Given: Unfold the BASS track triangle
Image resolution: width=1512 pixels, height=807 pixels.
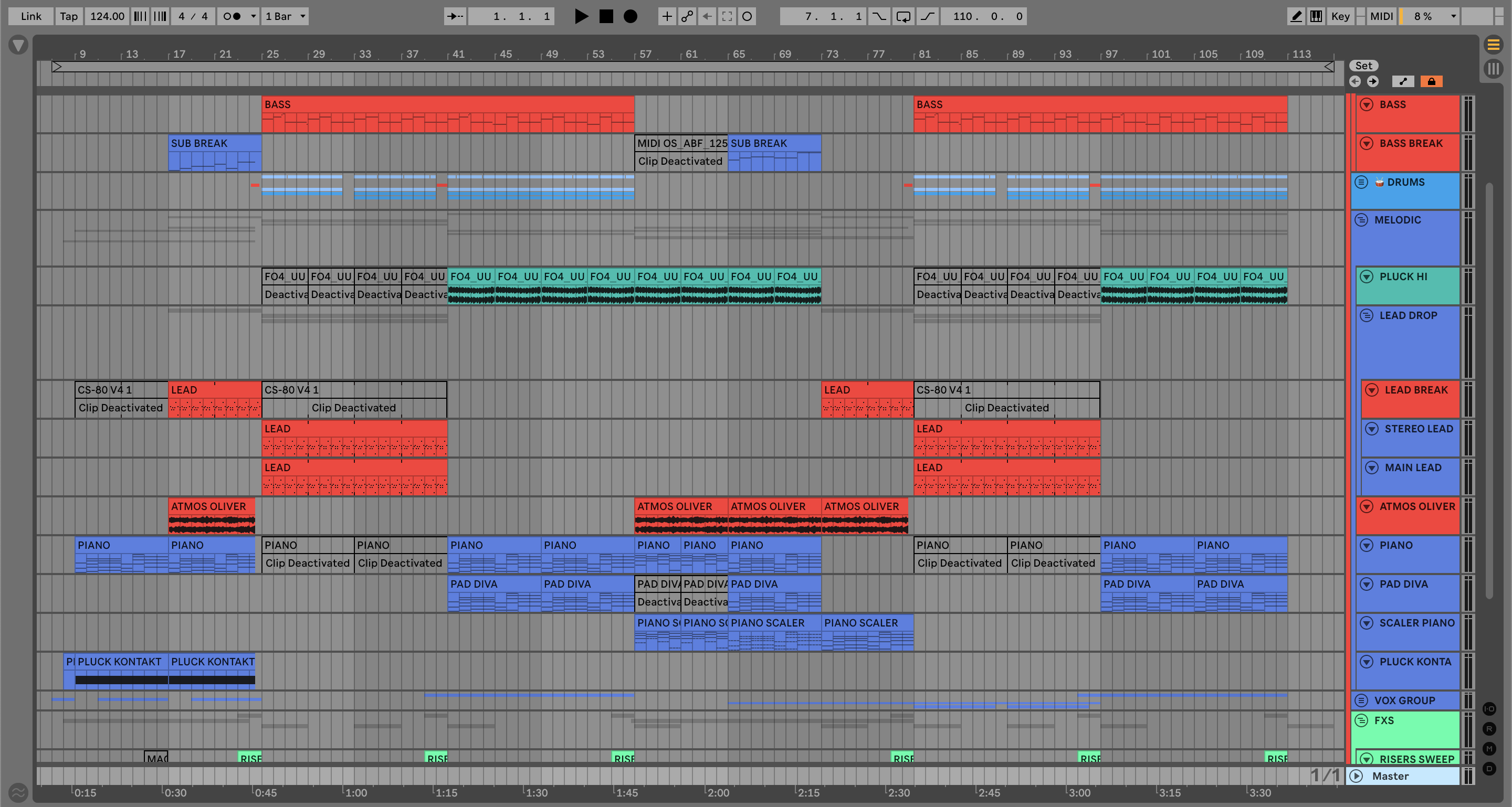Looking at the screenshot, I should (1367, 105).
